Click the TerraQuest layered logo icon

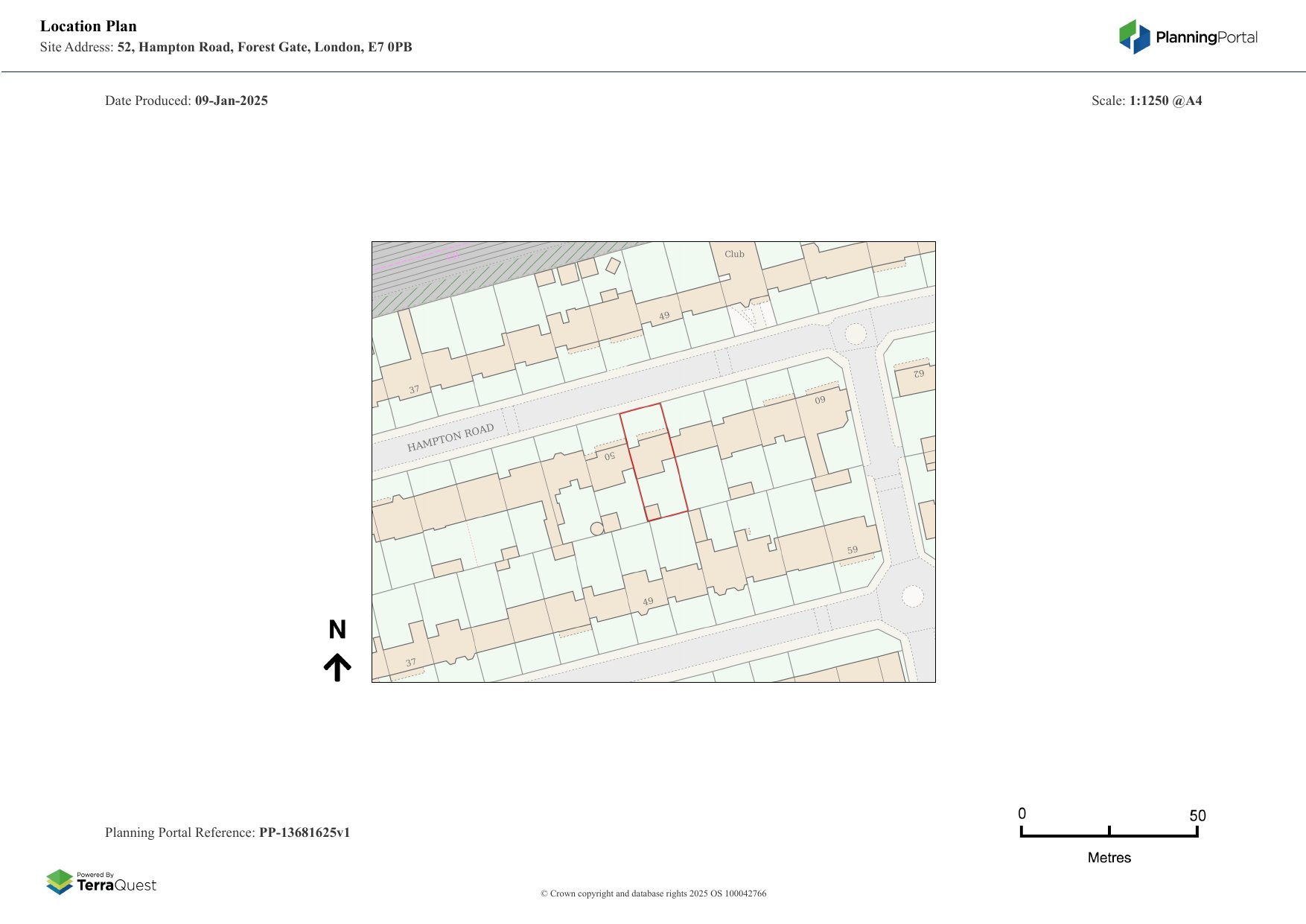pyautogui.click(x=60, y=882)
